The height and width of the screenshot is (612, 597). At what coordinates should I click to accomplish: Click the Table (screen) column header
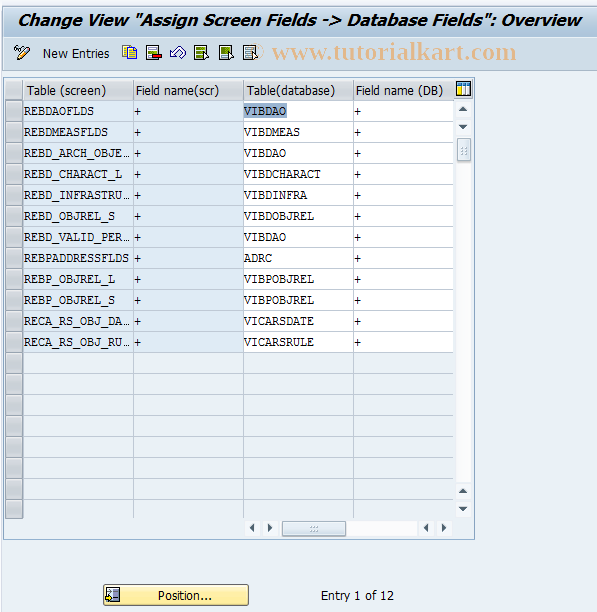pyautogui.click(x=78, y=91)
